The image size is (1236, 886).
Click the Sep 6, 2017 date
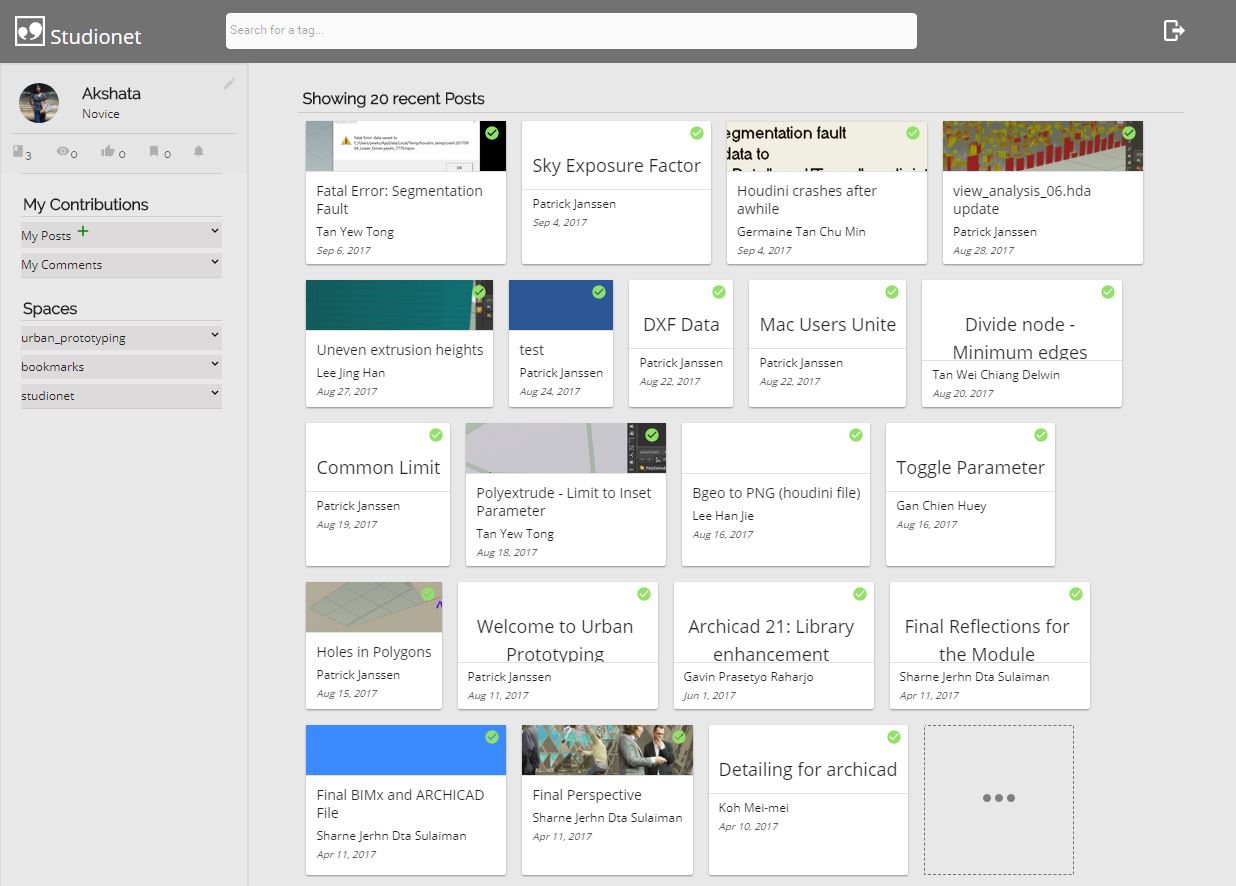[x=344, y=251]
